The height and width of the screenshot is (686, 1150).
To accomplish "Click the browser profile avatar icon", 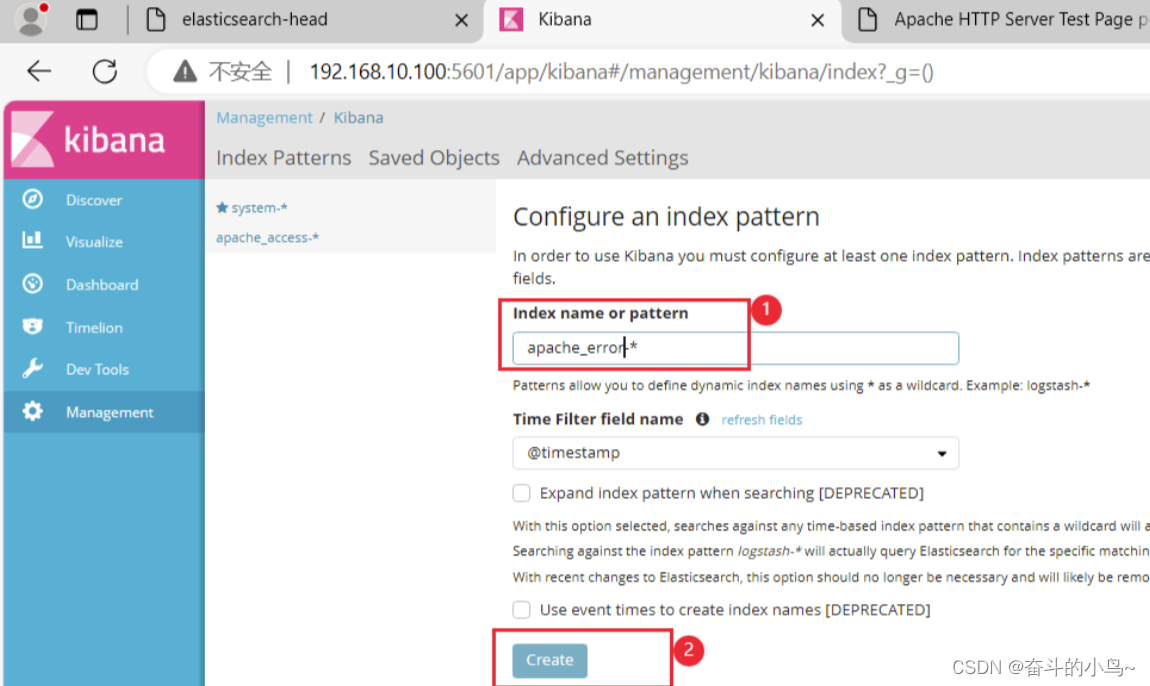I will point(31,19).
